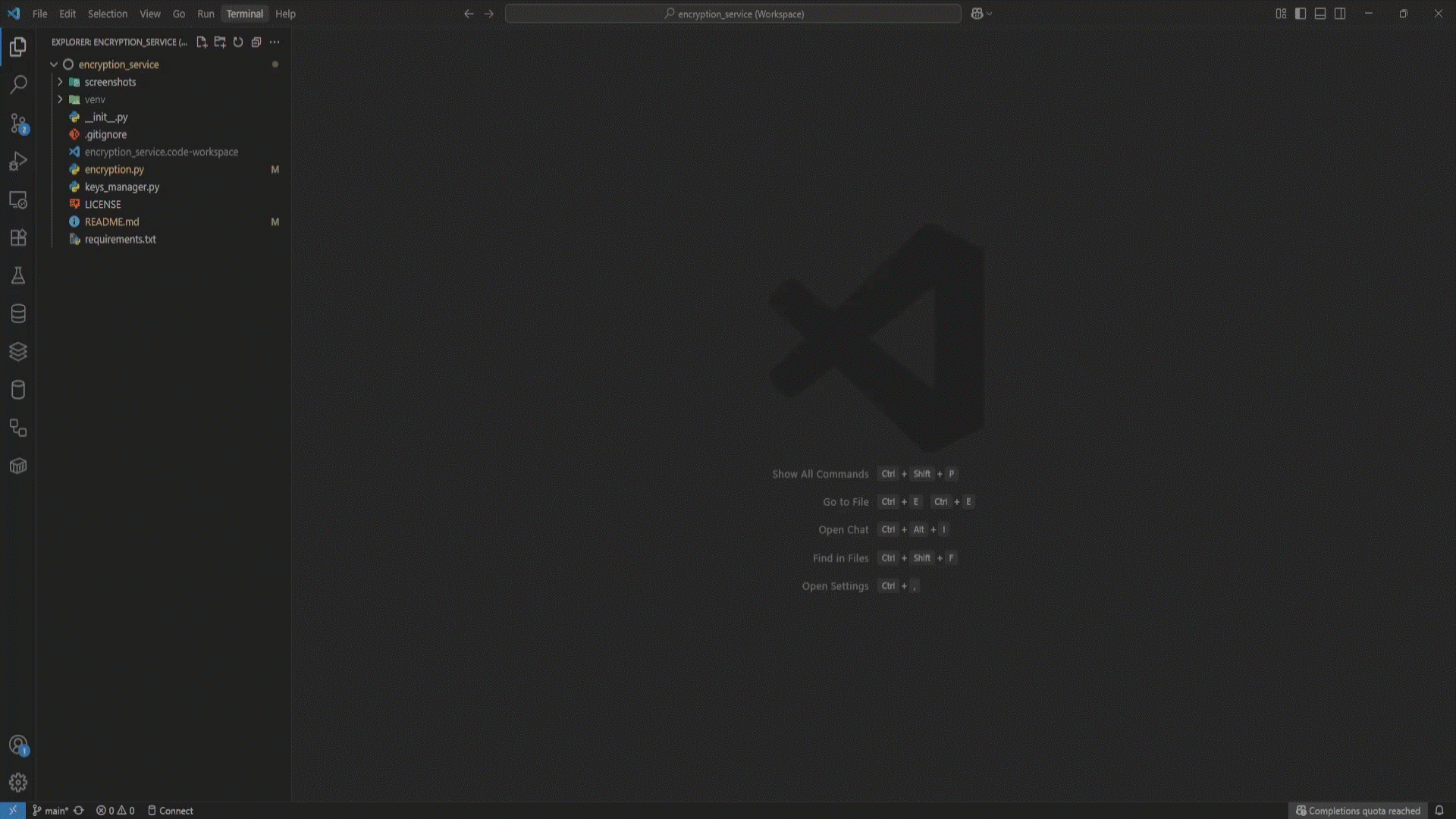
Task: Click the remote window status bar icon
Action: coord(13,811)
